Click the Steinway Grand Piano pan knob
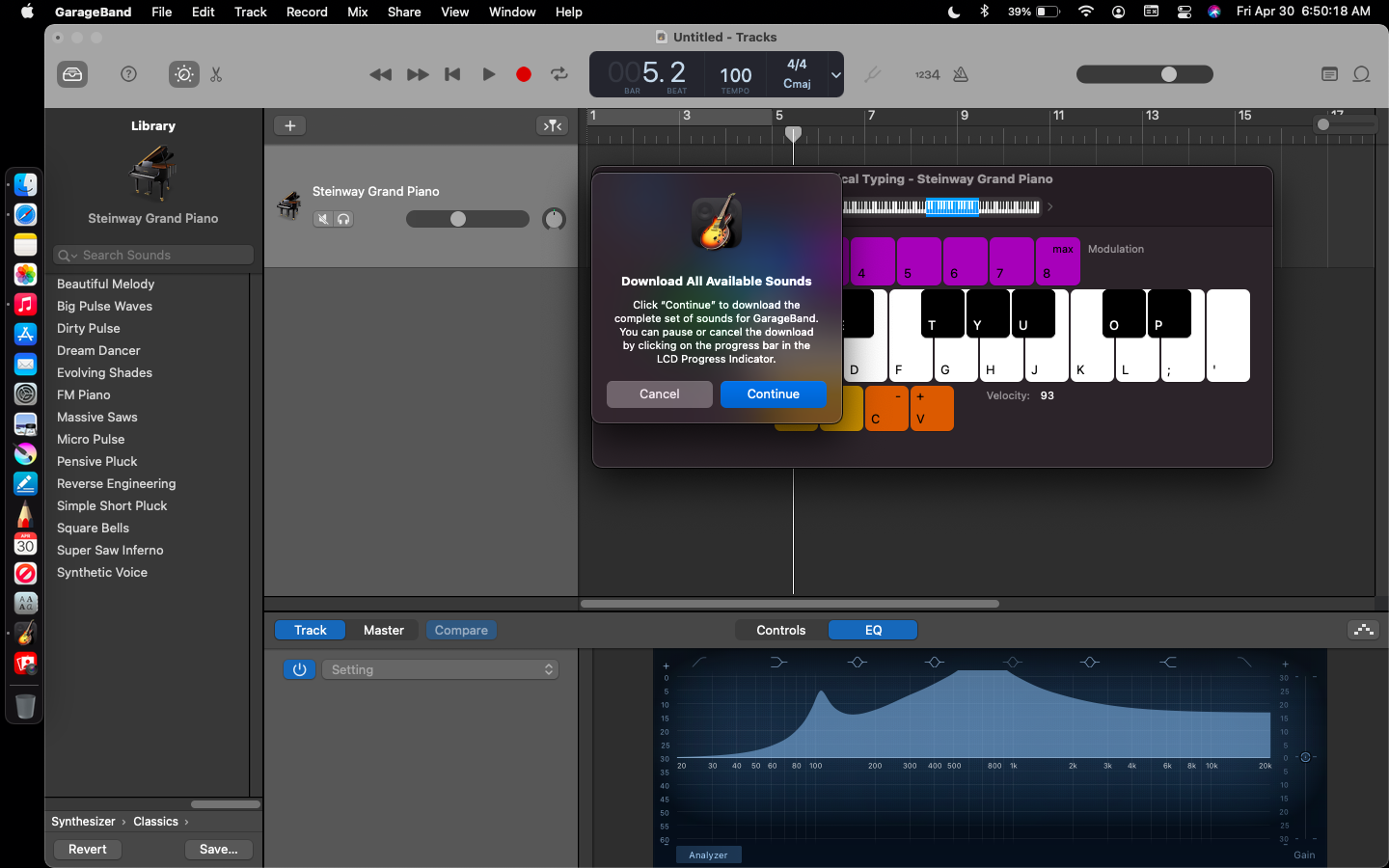 coord(554,219)
